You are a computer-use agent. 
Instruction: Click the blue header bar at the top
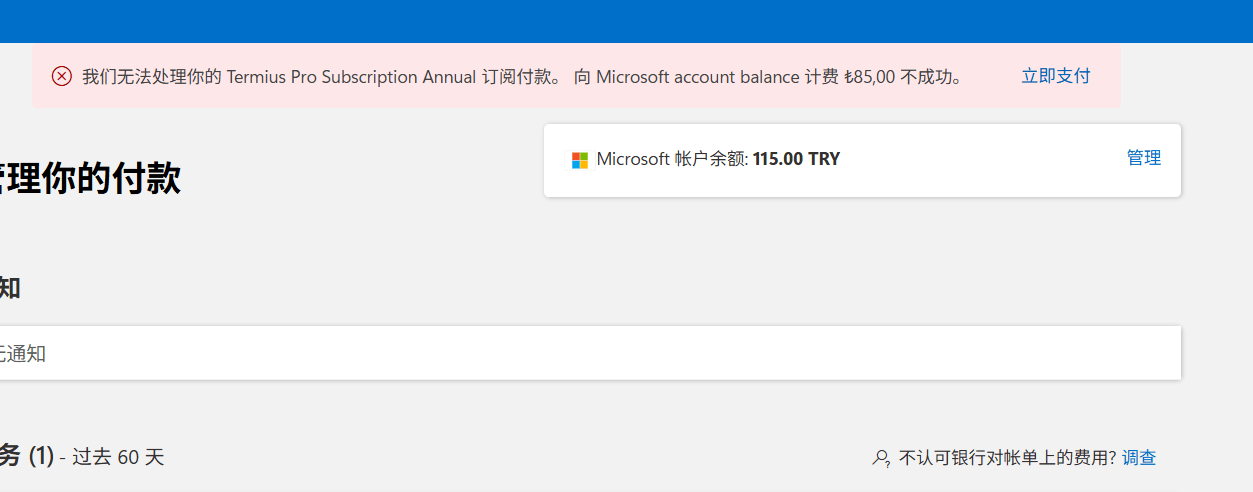click(626, 20)
